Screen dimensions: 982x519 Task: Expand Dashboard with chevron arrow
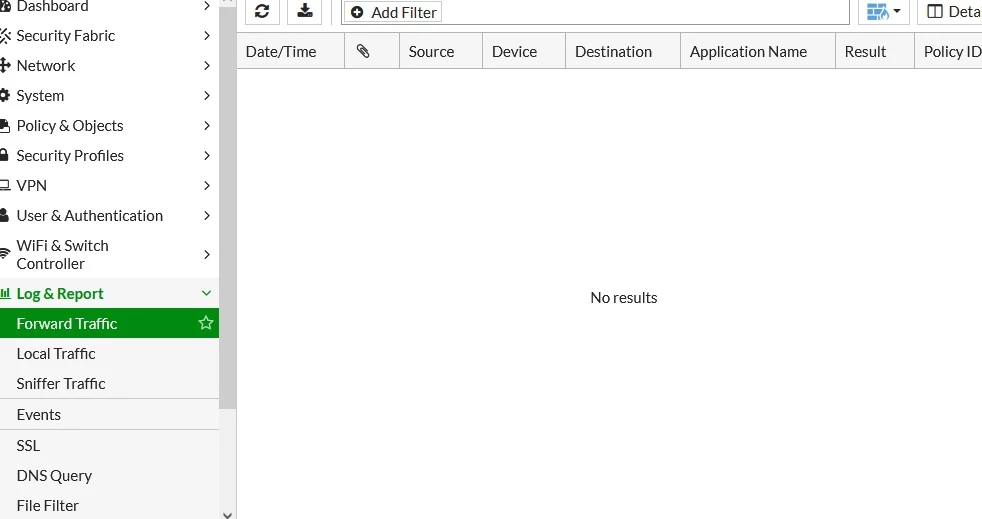[207, 6]
